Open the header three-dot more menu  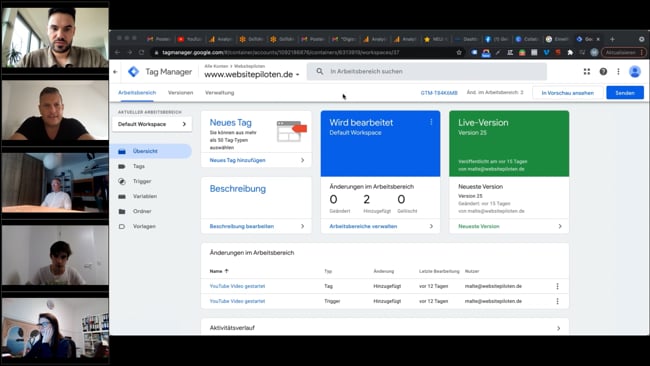(x=618, y=71)
